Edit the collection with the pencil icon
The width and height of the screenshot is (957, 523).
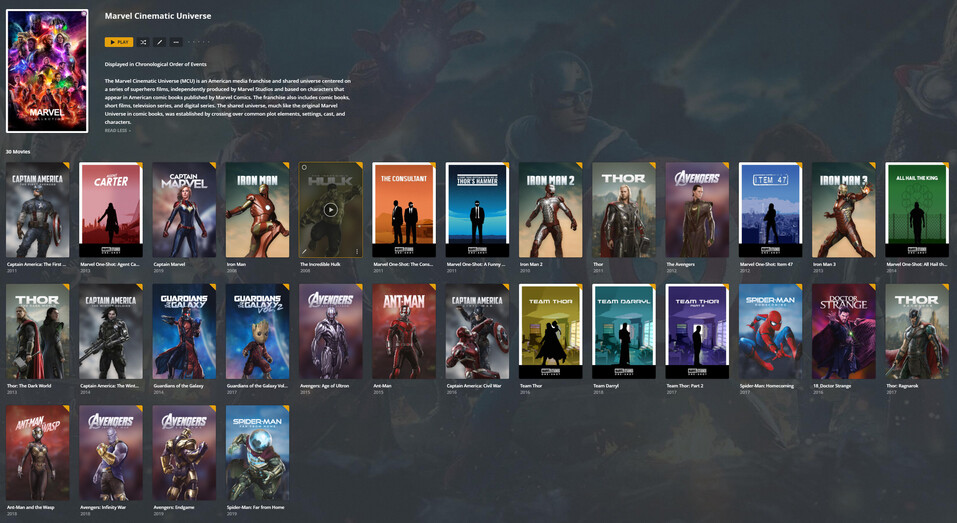tap(159, 42)
